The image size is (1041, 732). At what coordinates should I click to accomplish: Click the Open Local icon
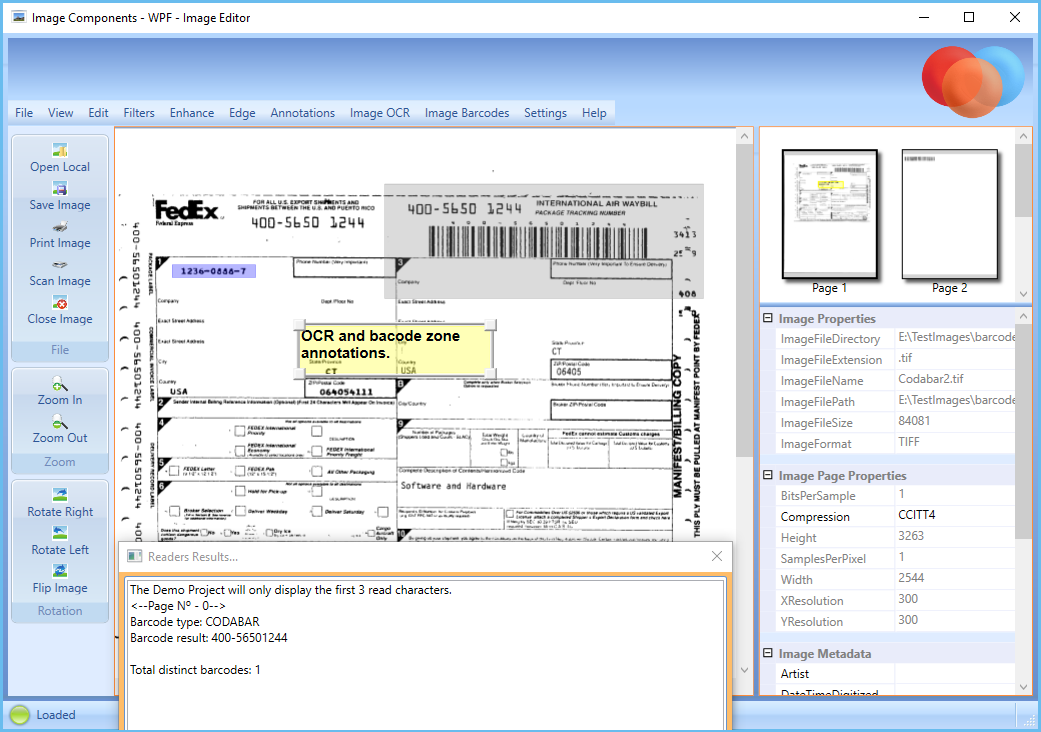pos(60,151)
